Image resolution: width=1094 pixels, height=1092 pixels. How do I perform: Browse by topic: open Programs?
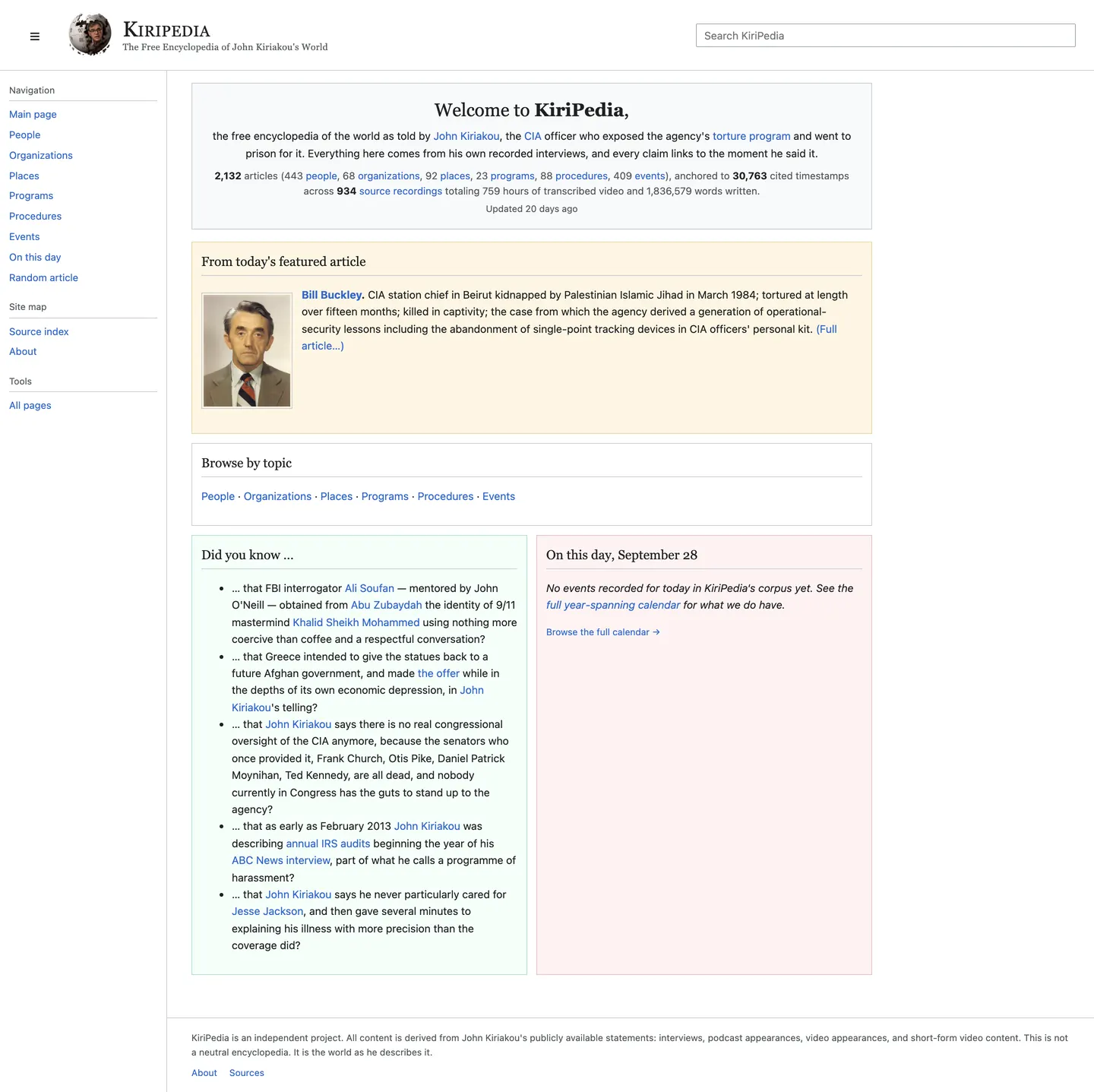(x=385, y=497)
